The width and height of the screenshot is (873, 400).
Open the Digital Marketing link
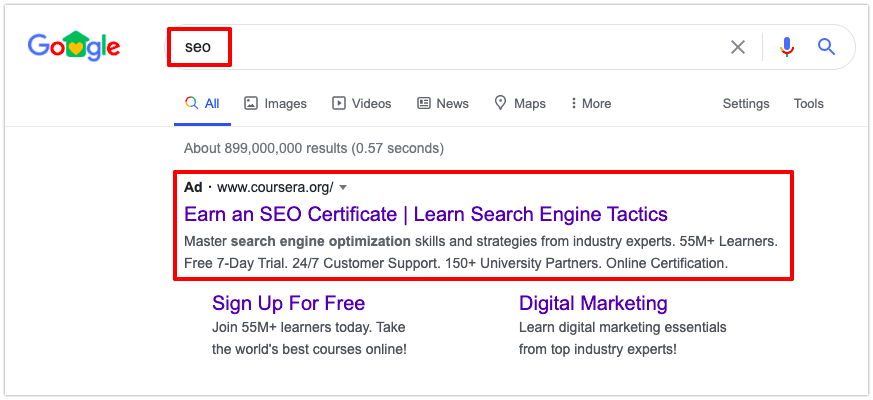pyautogui.click(x=593, y=304)
